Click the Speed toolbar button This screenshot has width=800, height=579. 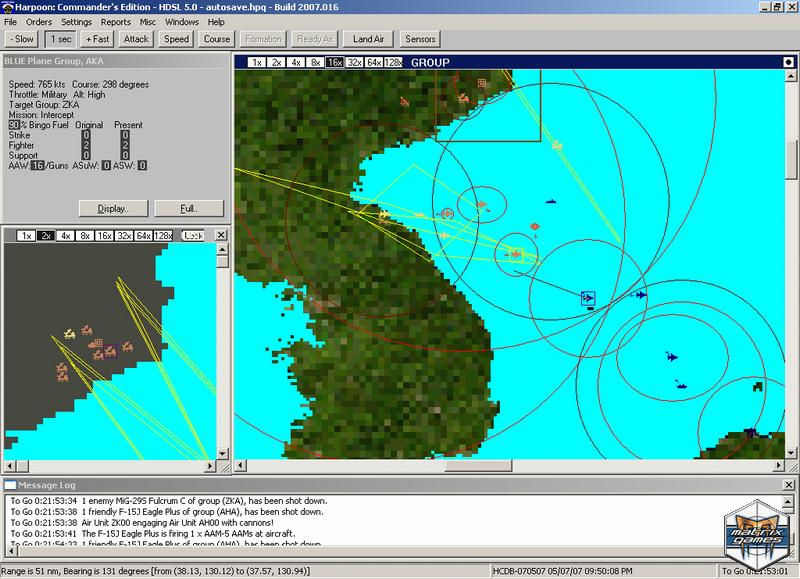(x=177, y=39)
